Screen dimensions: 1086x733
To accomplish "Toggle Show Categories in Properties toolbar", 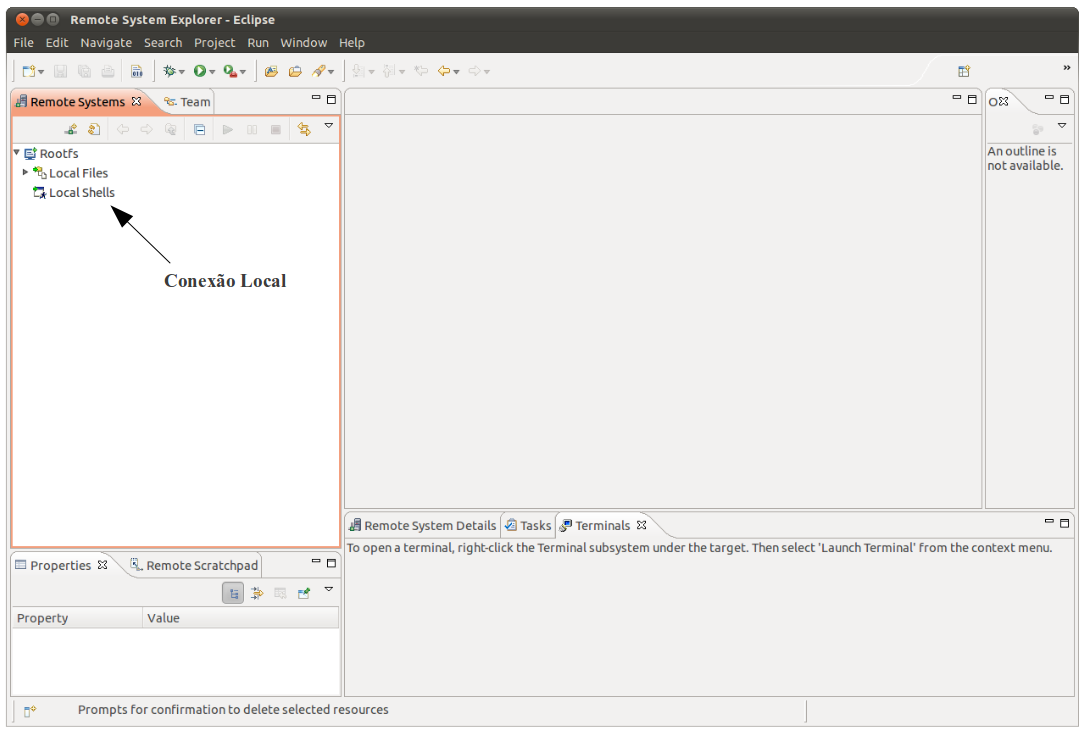I will point(233,594).
